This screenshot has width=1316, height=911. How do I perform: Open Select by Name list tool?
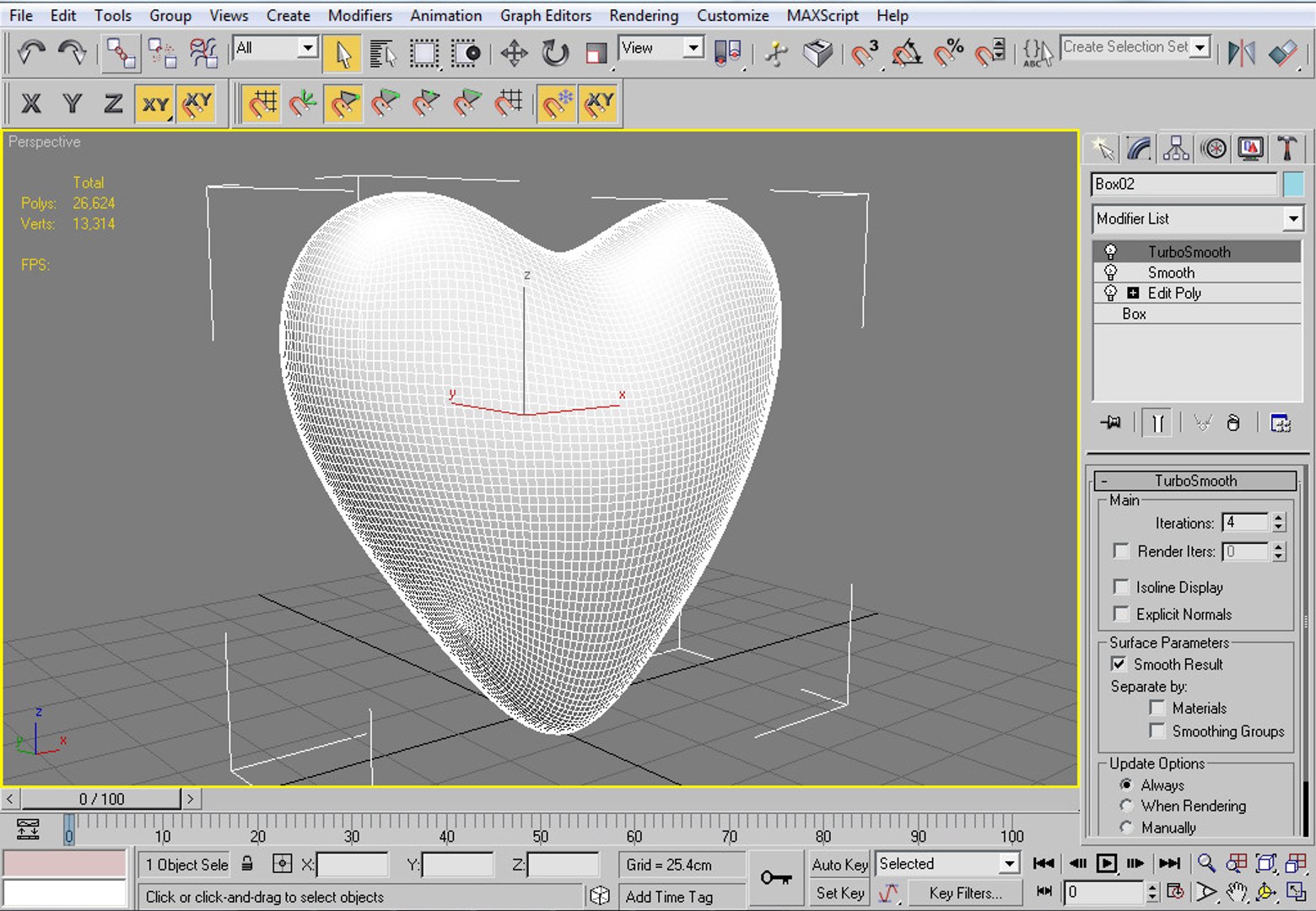tap(382, 53)
